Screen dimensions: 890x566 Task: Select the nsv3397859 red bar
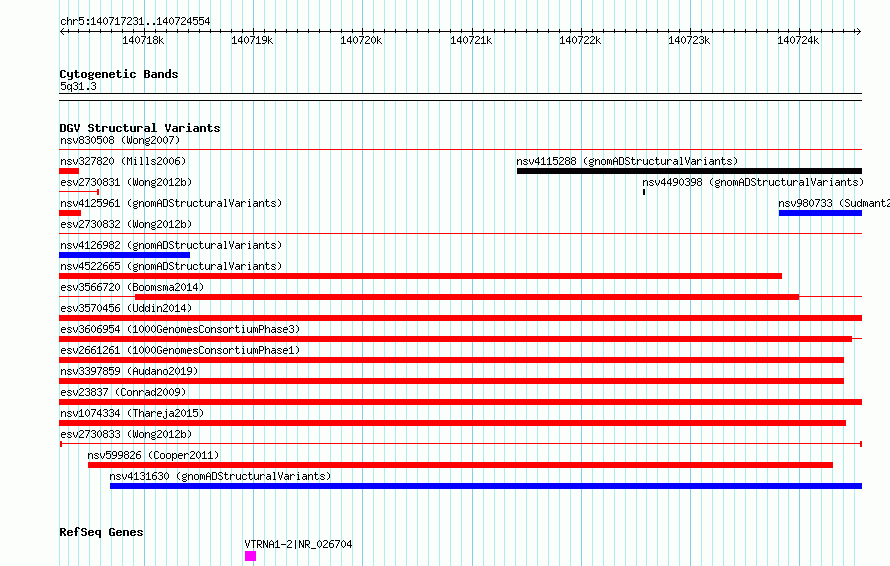(451, 381)
